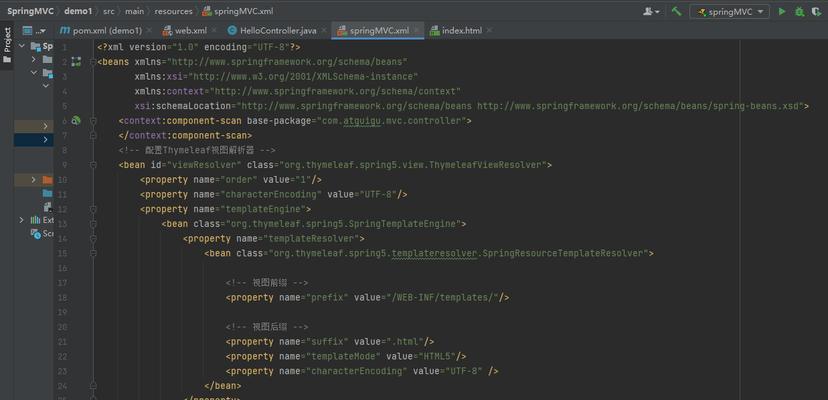The width and height of the screenshot is (828, 400).
Task: Click the Spring bean gutter icon at line 2
Action: click(76, 62)
